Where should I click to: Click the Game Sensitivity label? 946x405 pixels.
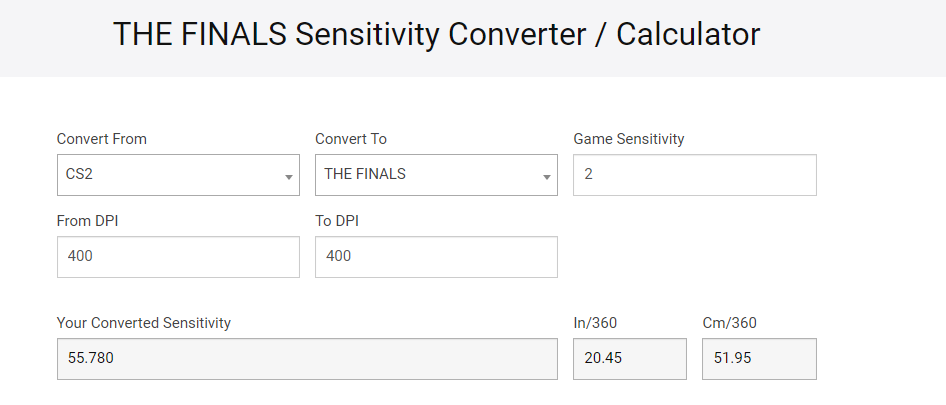click(629, 139)
